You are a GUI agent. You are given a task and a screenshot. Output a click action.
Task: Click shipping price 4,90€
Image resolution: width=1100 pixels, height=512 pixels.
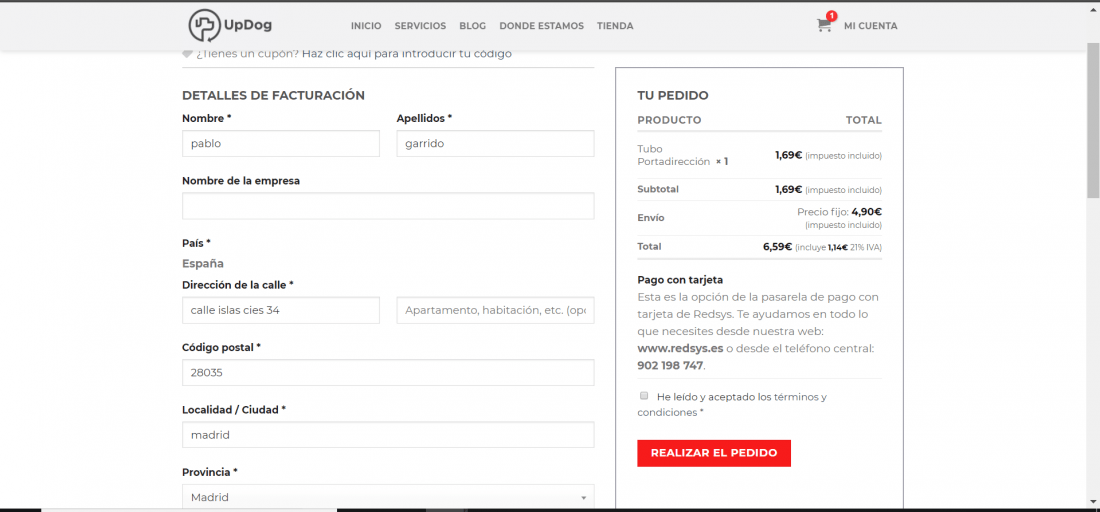pyautogui.click(x=866, y=211)
